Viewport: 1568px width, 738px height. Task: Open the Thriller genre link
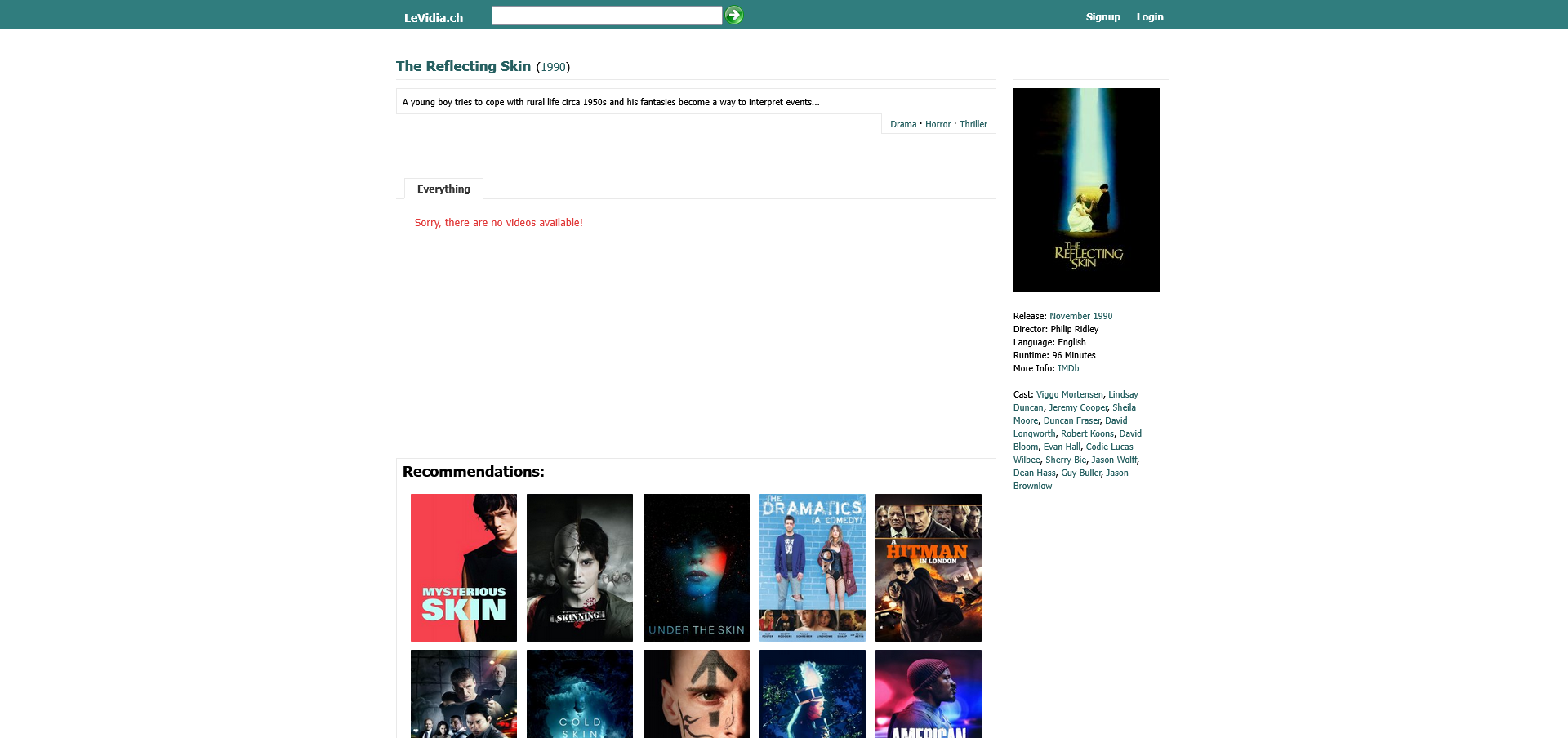973,124
